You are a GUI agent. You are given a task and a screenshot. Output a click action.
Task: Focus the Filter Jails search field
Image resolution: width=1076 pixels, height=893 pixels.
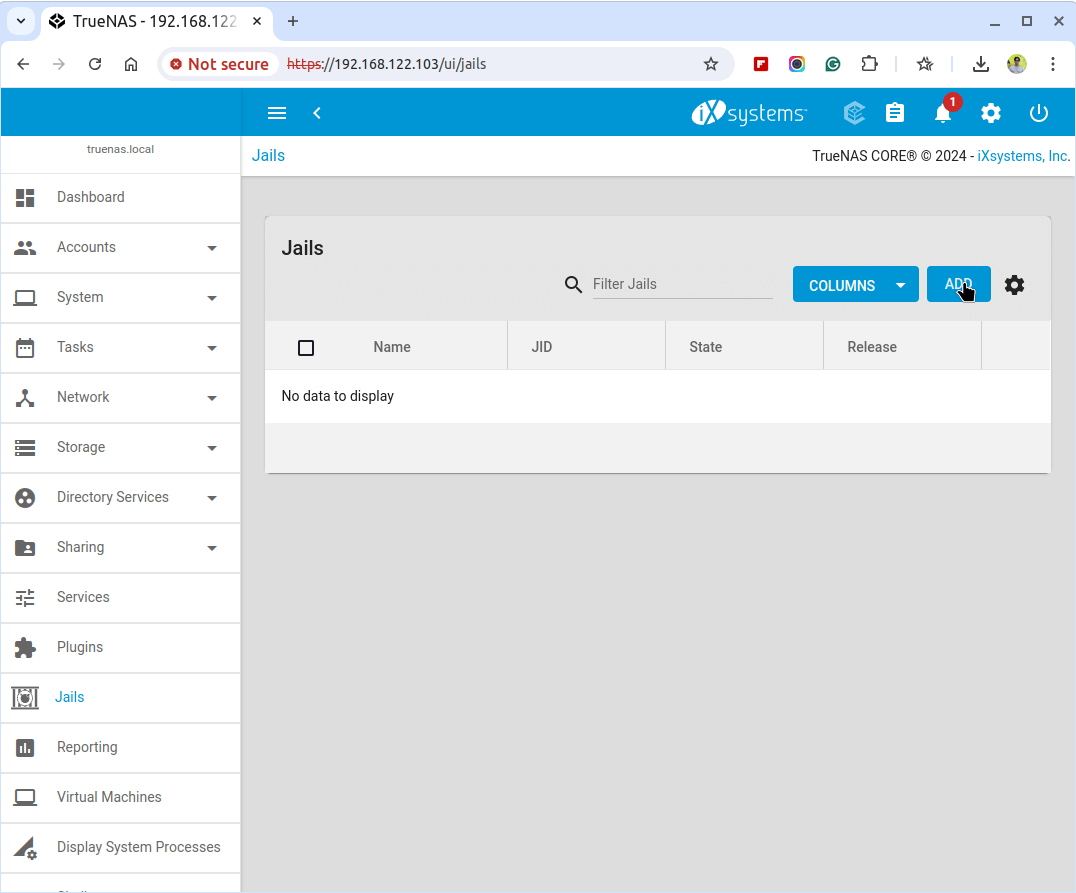point(683,284)
